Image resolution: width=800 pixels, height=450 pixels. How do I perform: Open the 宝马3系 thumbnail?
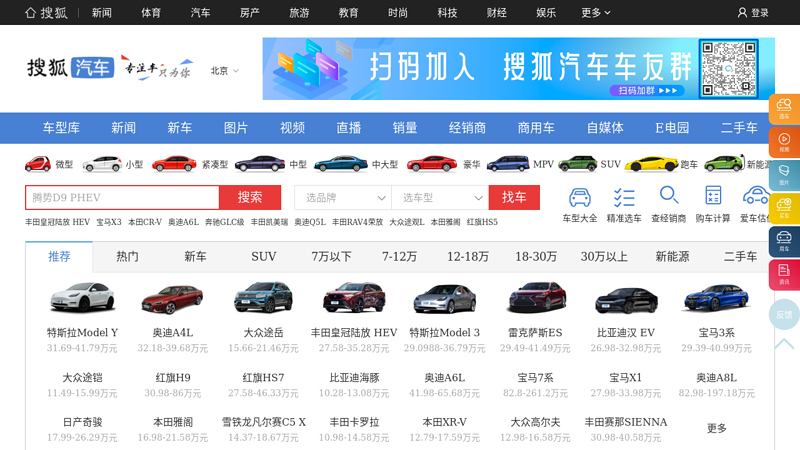coord(716,297)
